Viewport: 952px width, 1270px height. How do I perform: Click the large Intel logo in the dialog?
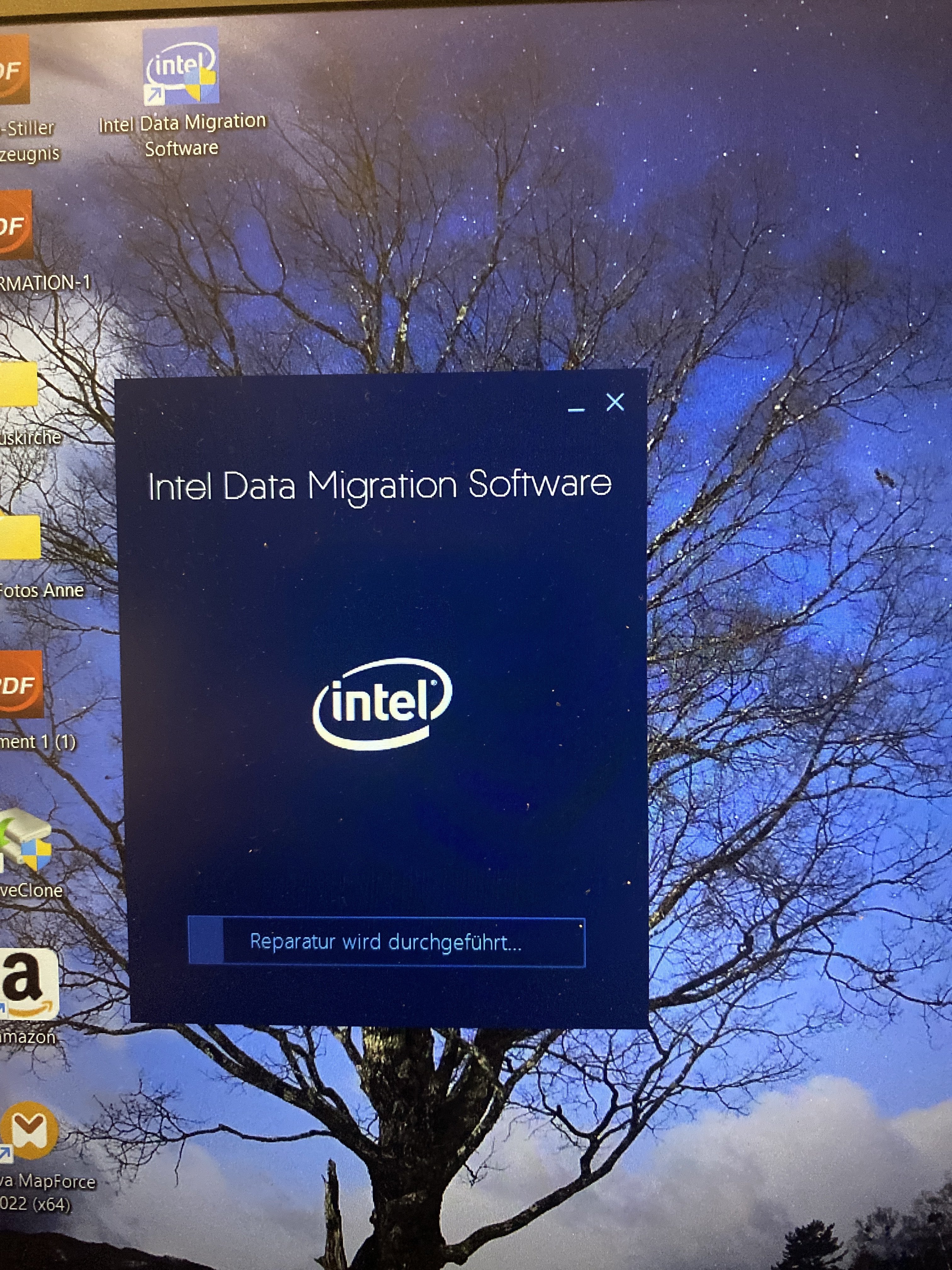coord(383,704)
